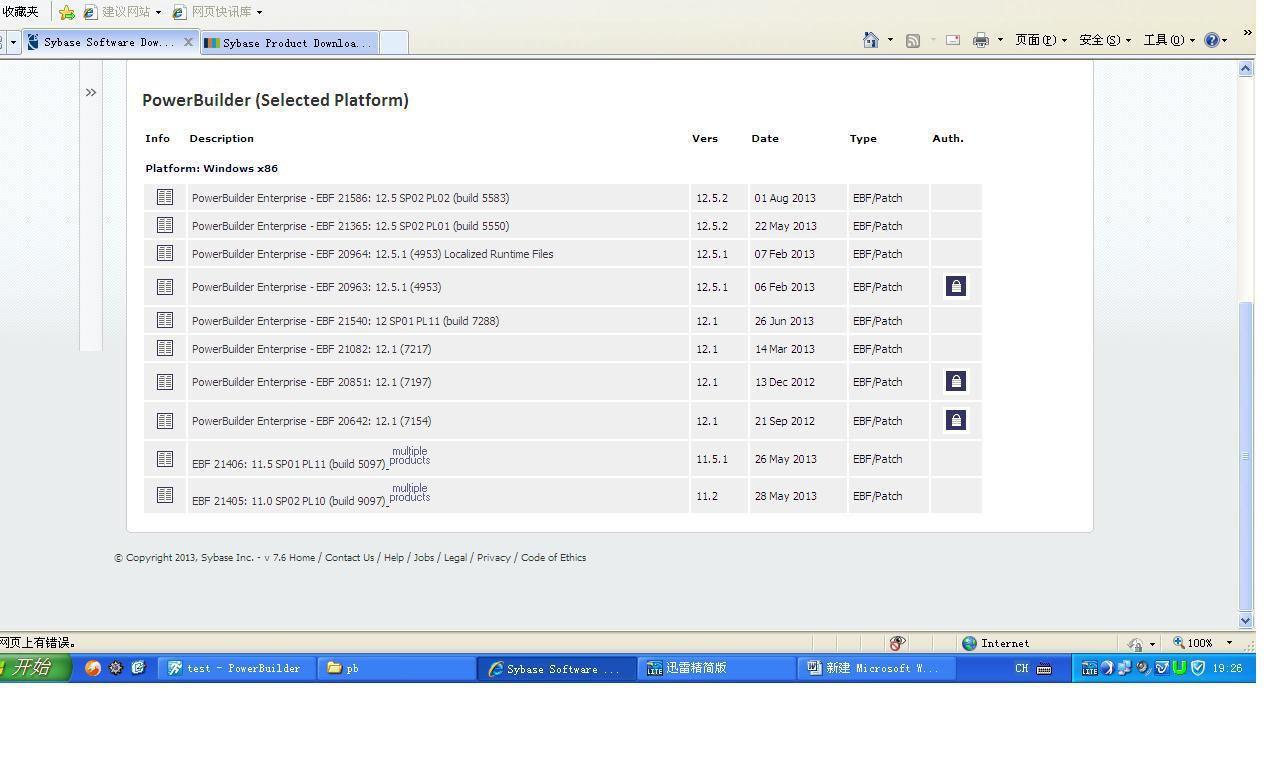
Task: Click the read mail icon
Action: 953,40
